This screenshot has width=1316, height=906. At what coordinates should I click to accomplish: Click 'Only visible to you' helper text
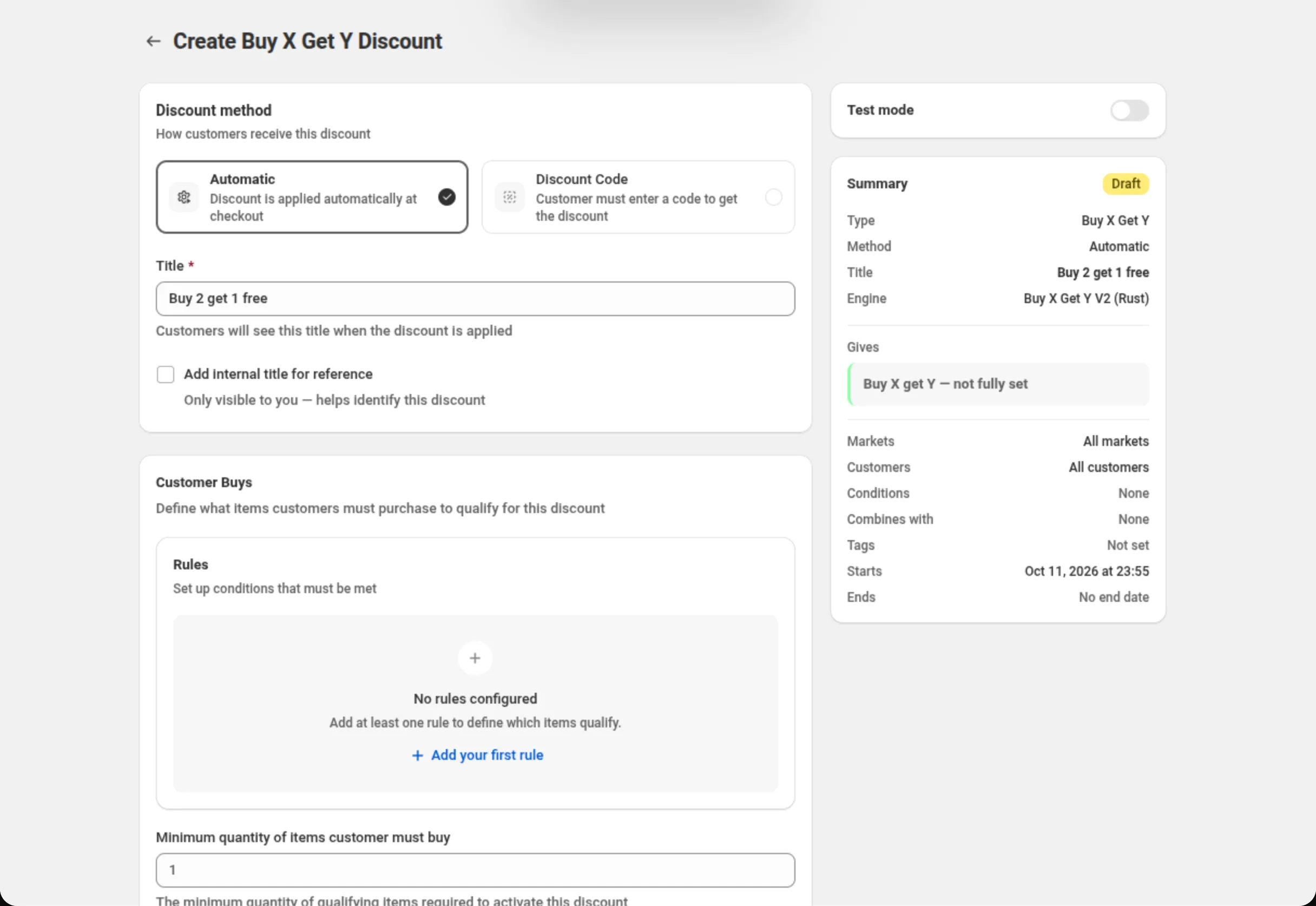click(334, 400)
